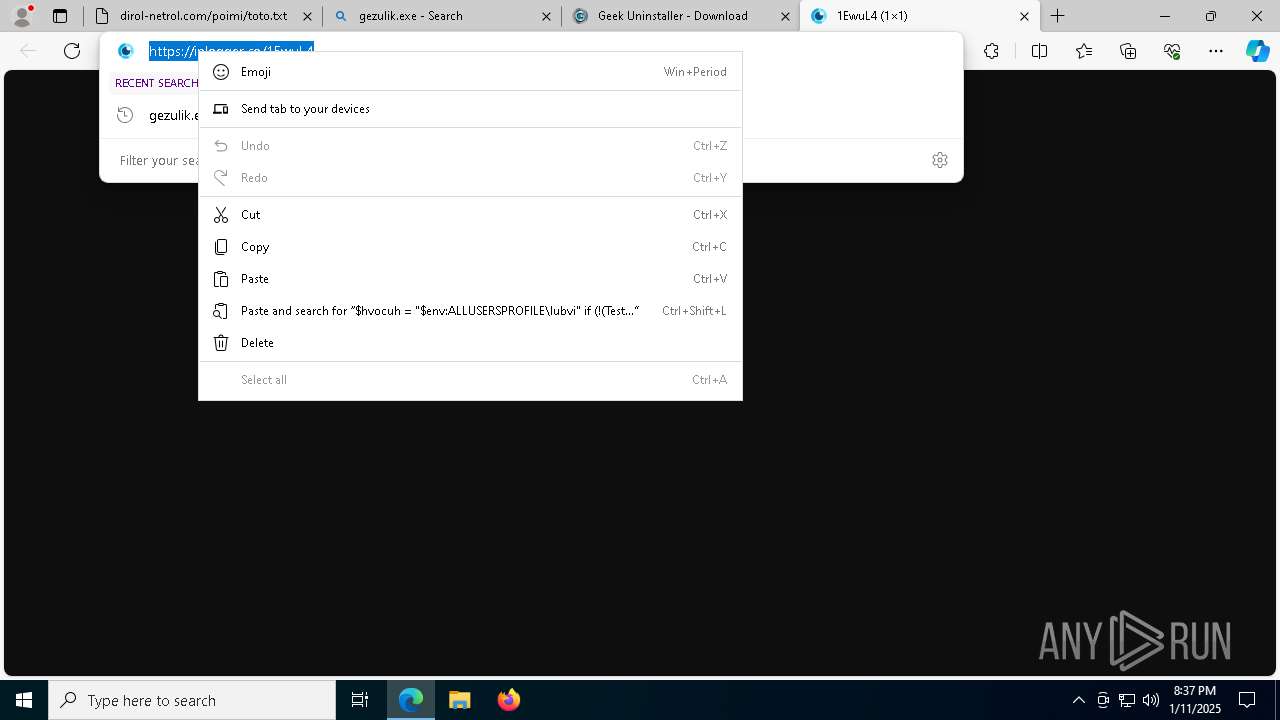The image size is (1280, 720).
Task: Open Microsoft Edge from taskbar
Action: (x=411, y=700)
